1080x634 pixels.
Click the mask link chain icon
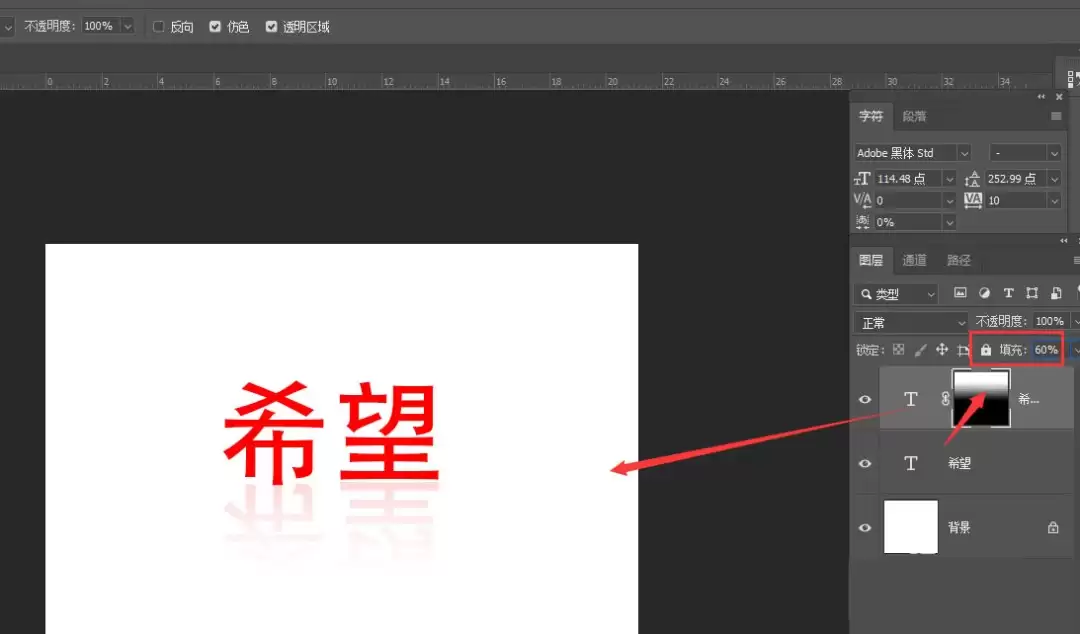tap(945, 398)
